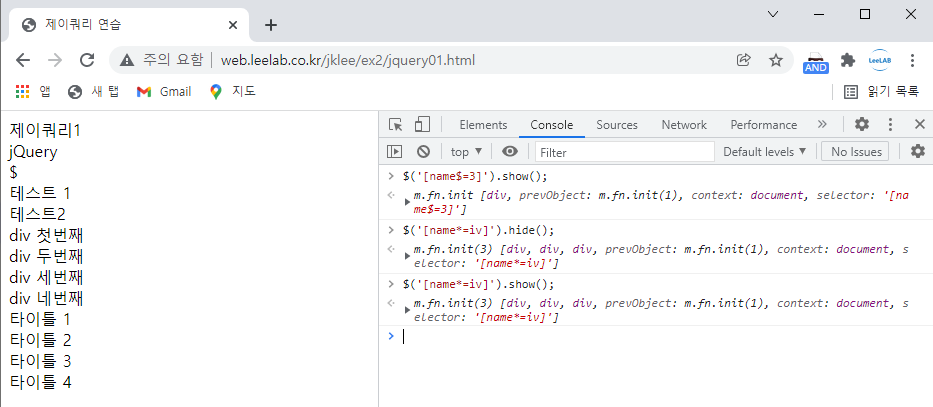This screenshot has width=933, height=407.
Task: Switch to the Network tab
Action: (684, 125)
